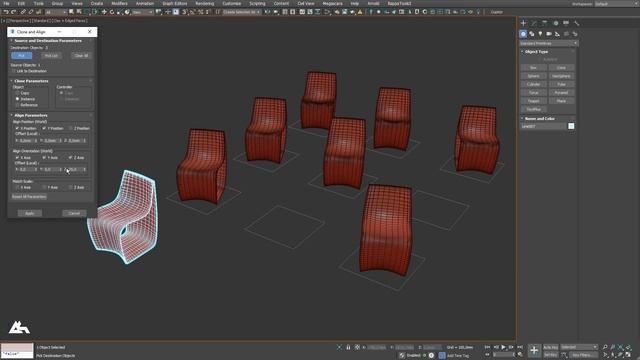The width and height of the screenshot is (640, 360).
Task: Open the Rendering menu
Action: click(x=204, y=3)
